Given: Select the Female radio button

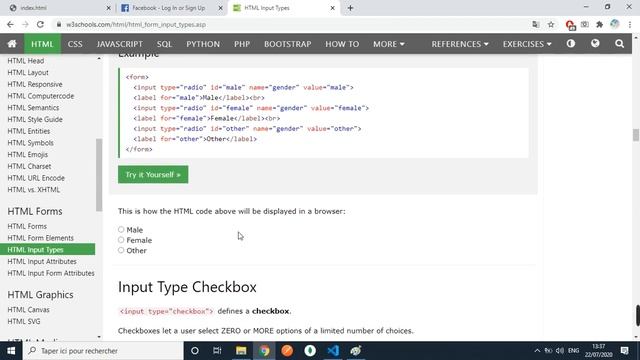Looking at the screenshot, I should (x=121, y=240).
